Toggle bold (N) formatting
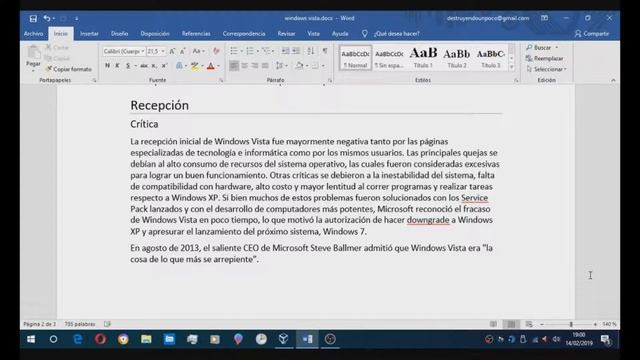Viewport: 640px width, 360px height. pos(107,66)
